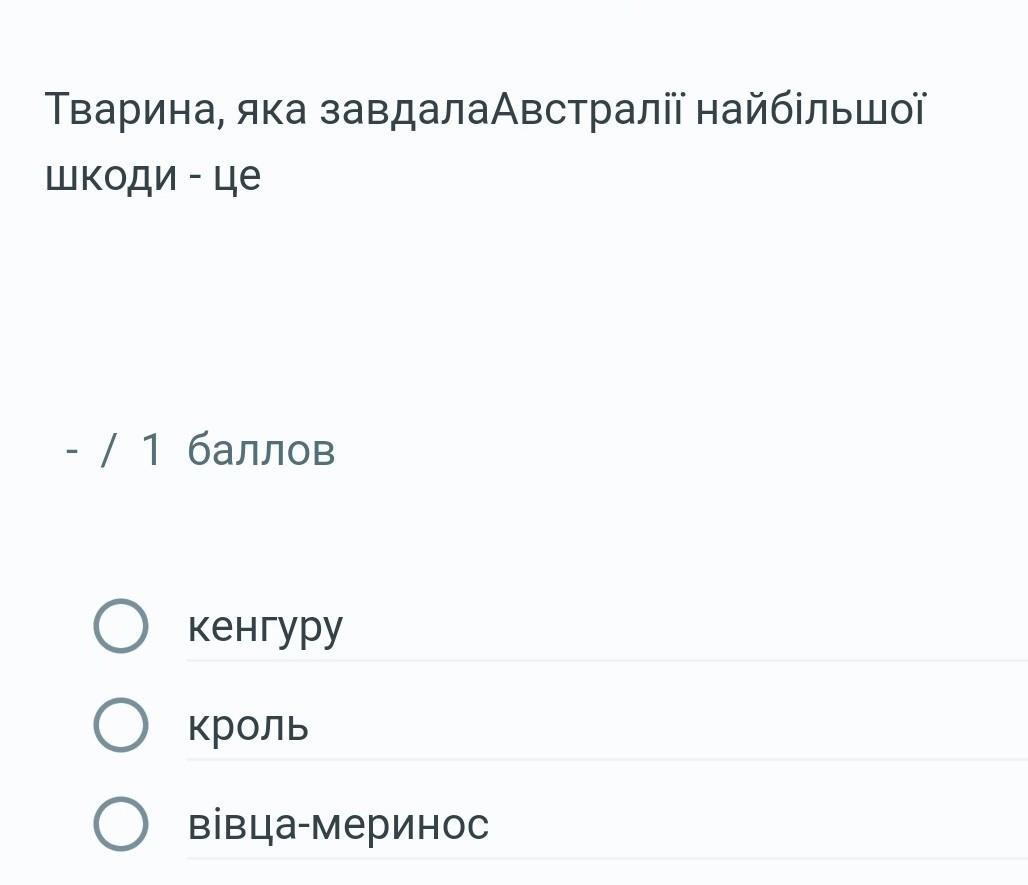Click the "вівца-меринос" answer label text
This screenshot has width=1028, height=885.
coord(338,825)
